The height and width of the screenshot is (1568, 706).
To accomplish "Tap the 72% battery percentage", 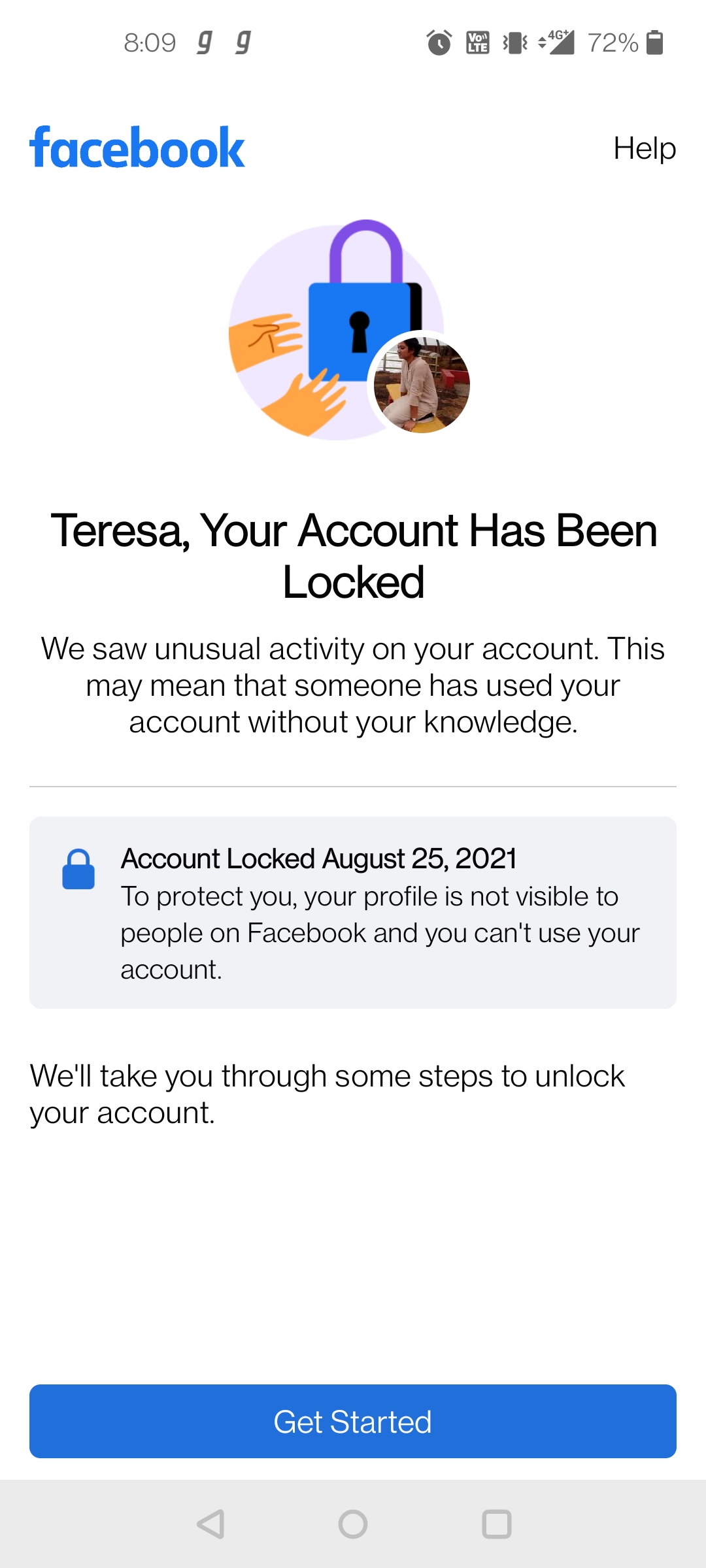I will click(612, 43).
